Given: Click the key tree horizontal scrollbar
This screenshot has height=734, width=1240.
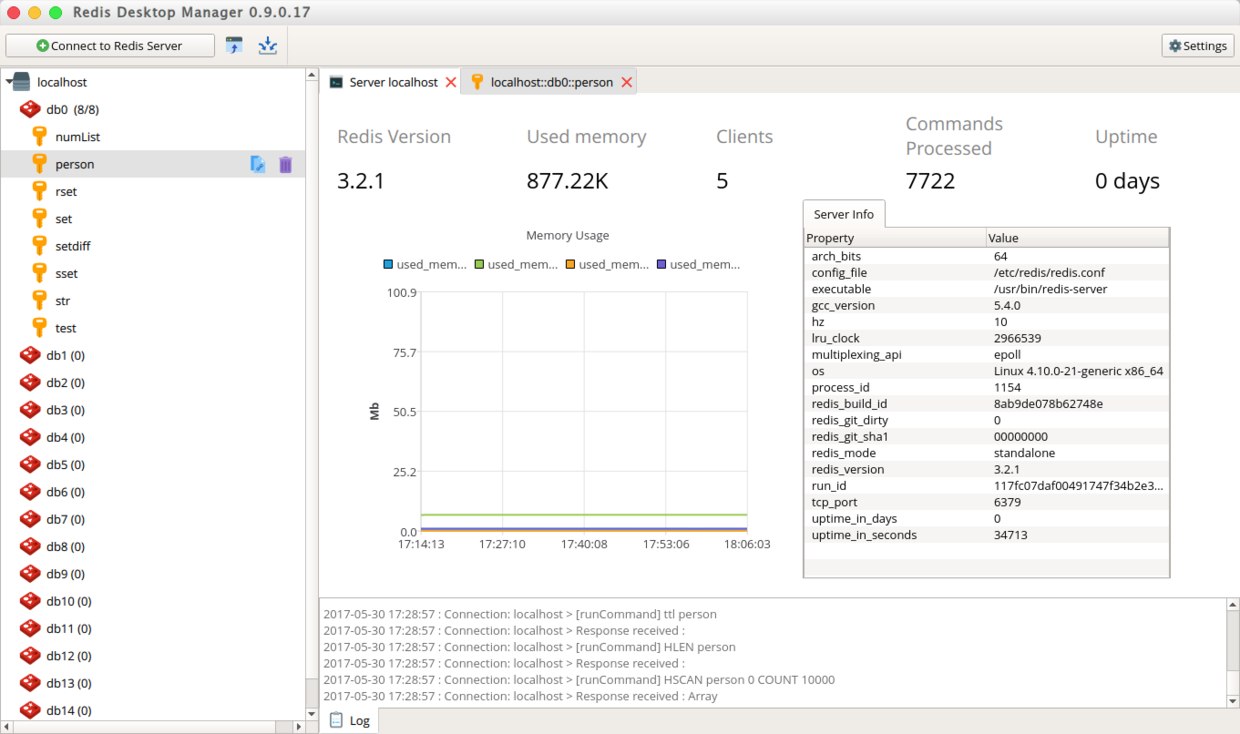Looking at the screenshot, I should pos(153,726).
